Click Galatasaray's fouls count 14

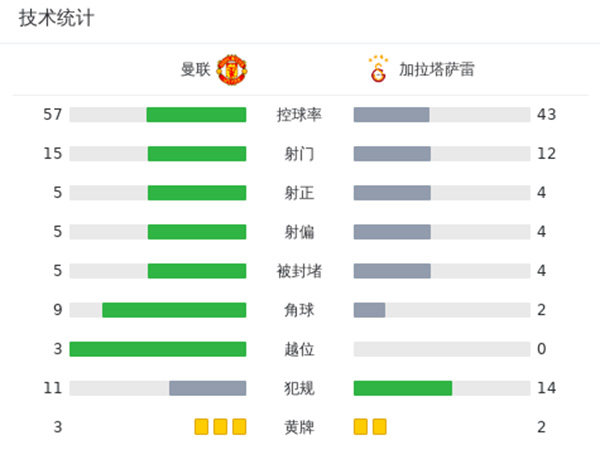(545, 388)
